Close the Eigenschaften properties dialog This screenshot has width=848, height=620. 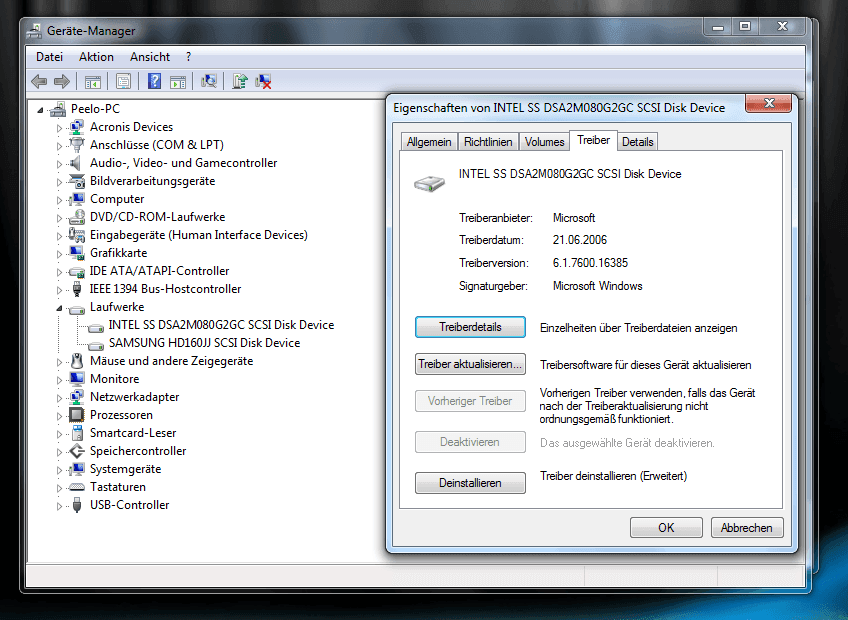click(768, 103)
